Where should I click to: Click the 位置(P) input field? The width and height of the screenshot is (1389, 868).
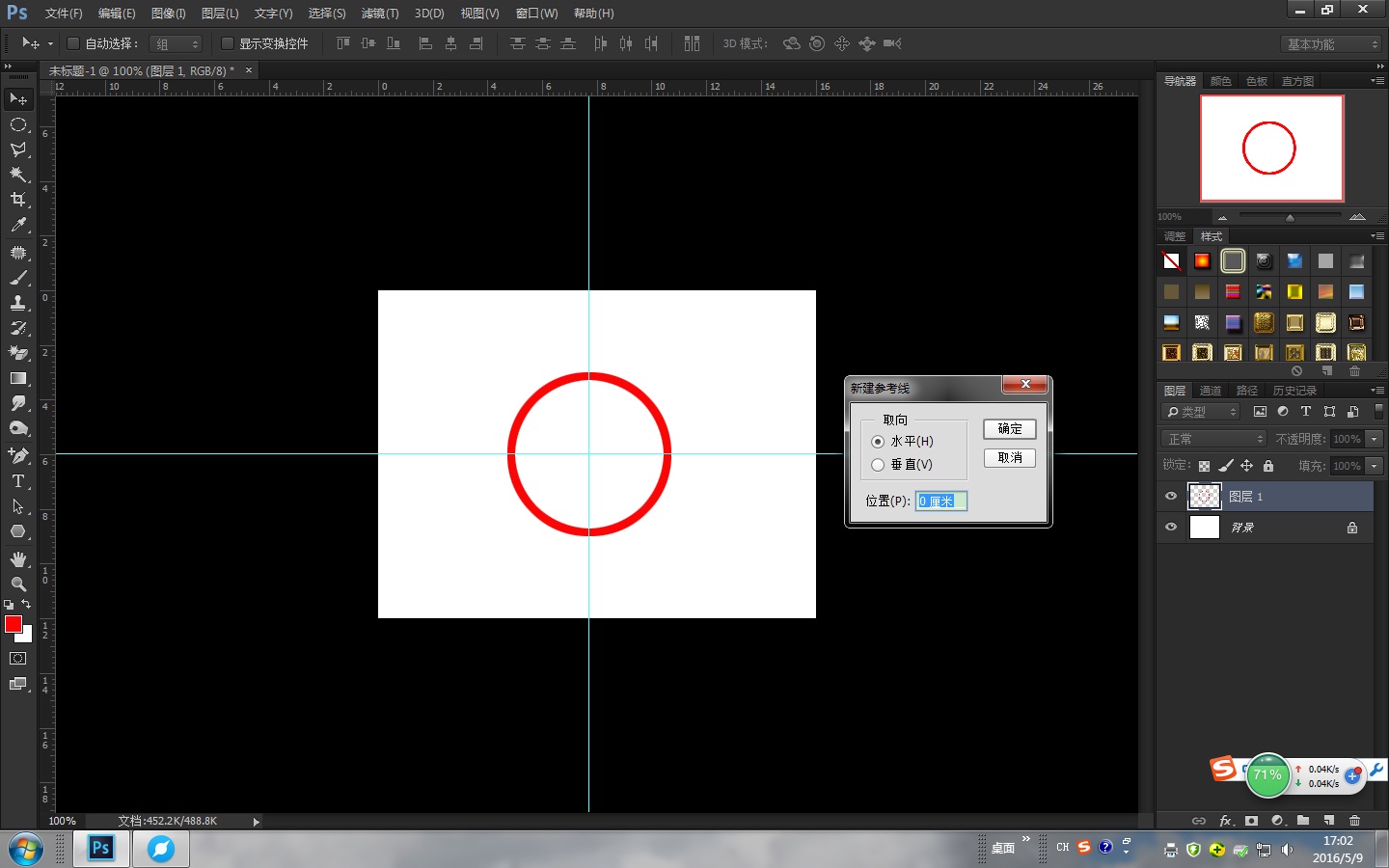click(941, 502)
